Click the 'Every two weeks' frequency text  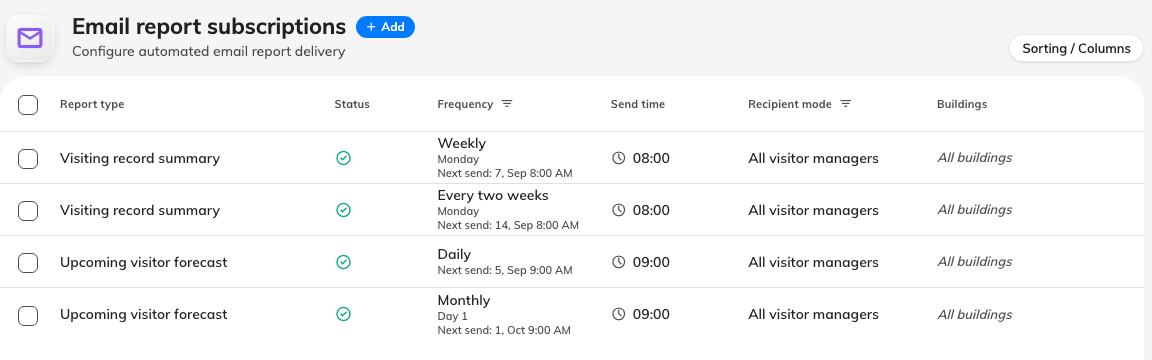[x=493, y=195]
